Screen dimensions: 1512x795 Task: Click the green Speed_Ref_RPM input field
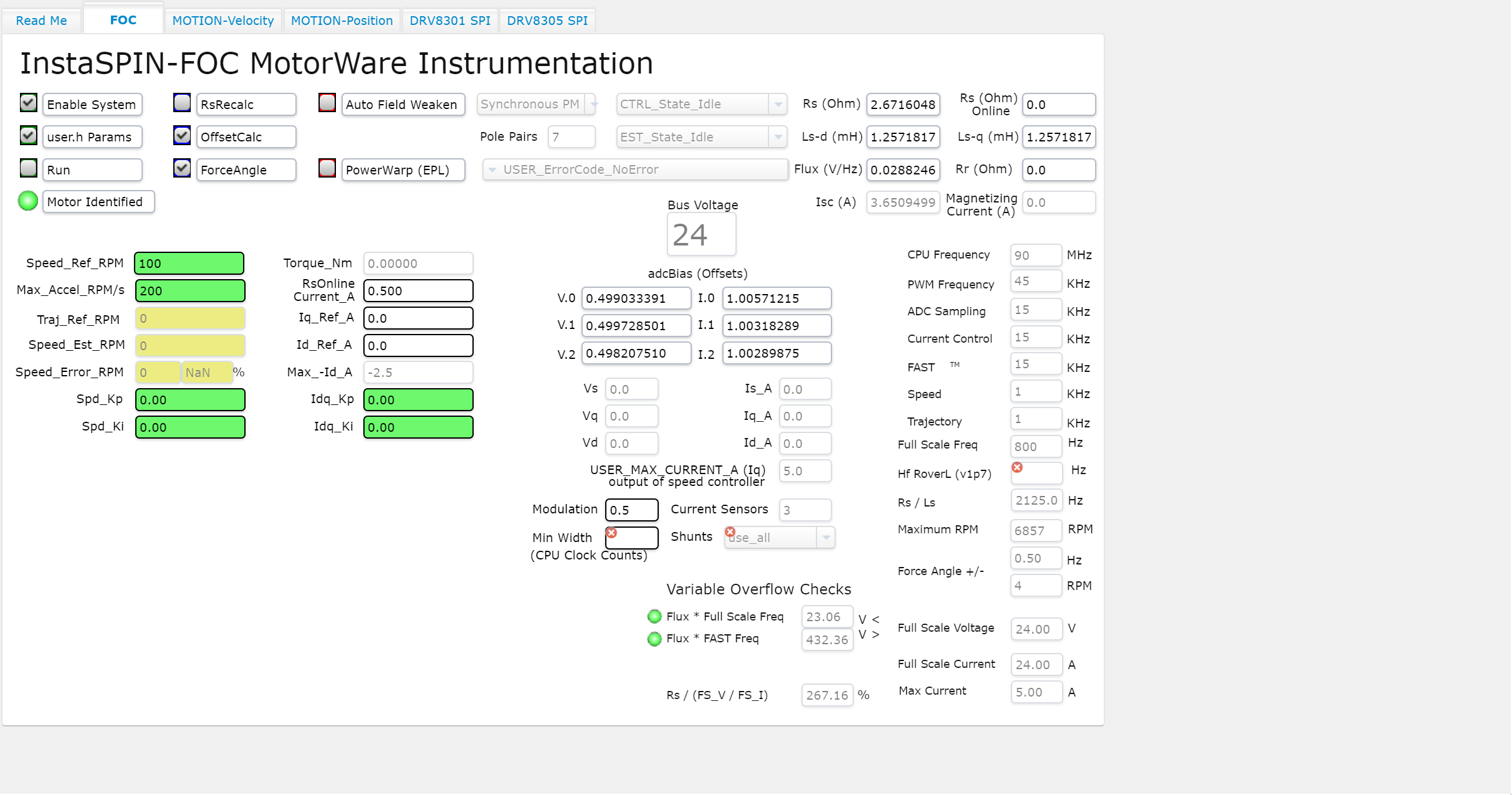[x=189, y=263]
